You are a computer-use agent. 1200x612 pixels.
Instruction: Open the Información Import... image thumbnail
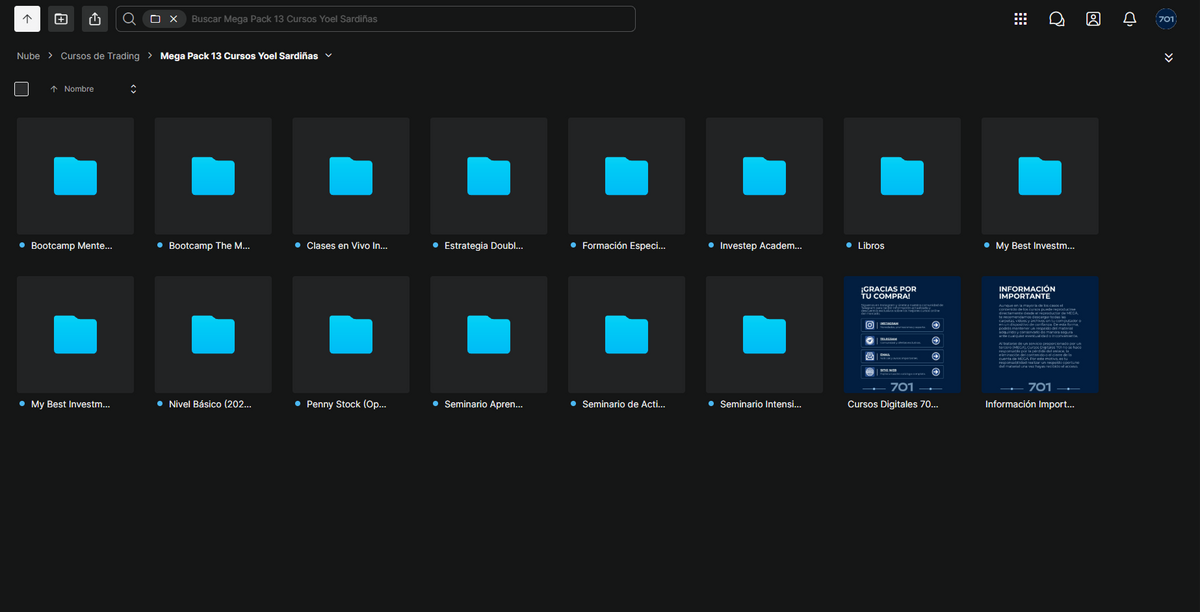1040,335
